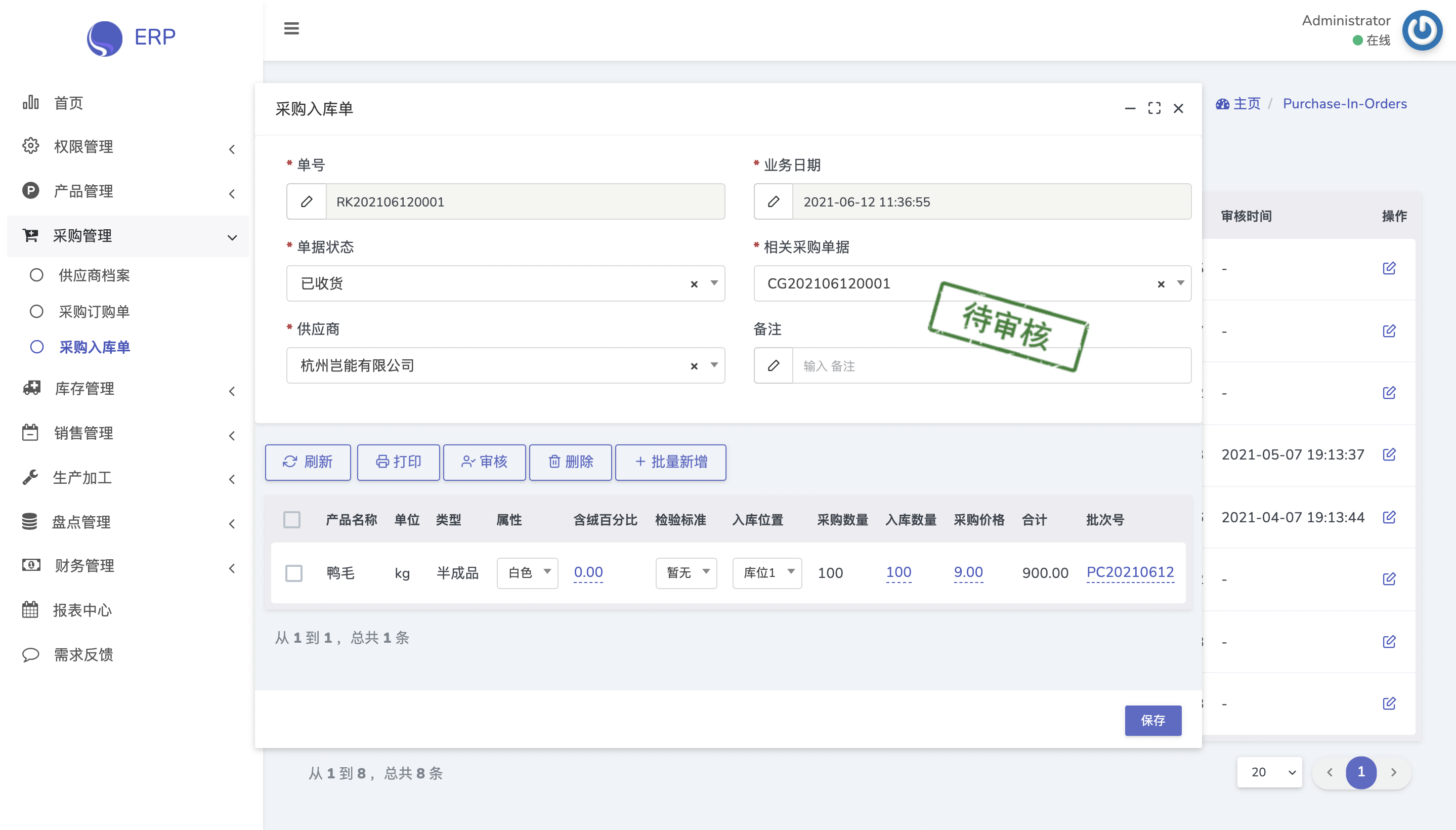Edit the 2021-05-07 19:13:37 row via its icon
The image size is (1456, 830).
[x=1389, y=454]
